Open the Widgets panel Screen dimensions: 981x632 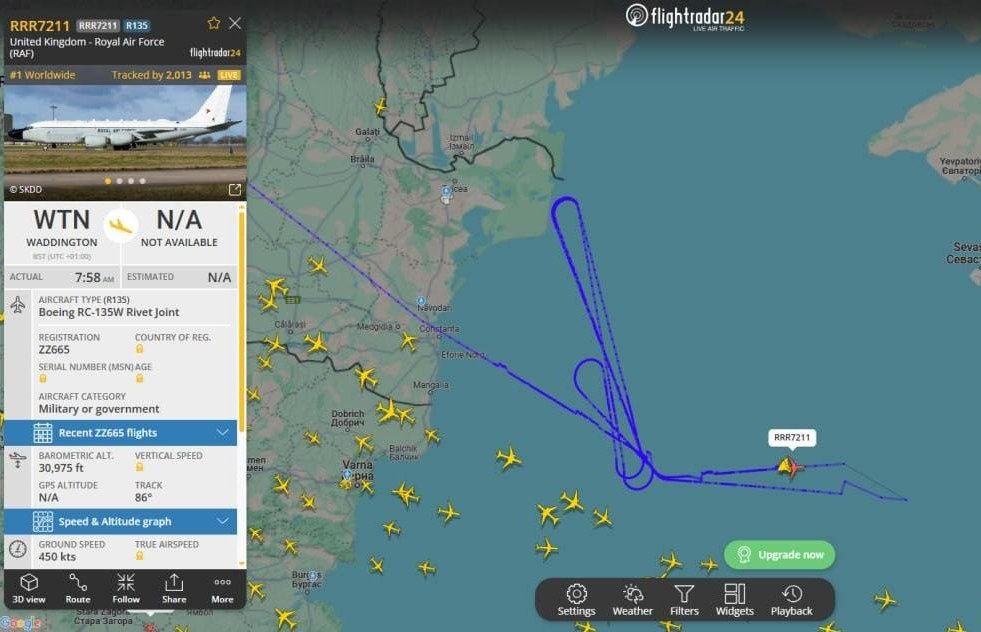[734, 600]
